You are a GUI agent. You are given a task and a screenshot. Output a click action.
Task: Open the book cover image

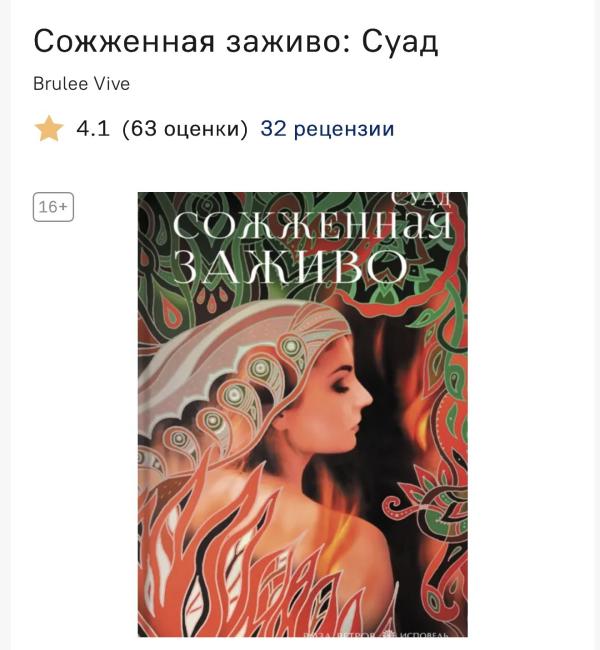coord(303,414)
